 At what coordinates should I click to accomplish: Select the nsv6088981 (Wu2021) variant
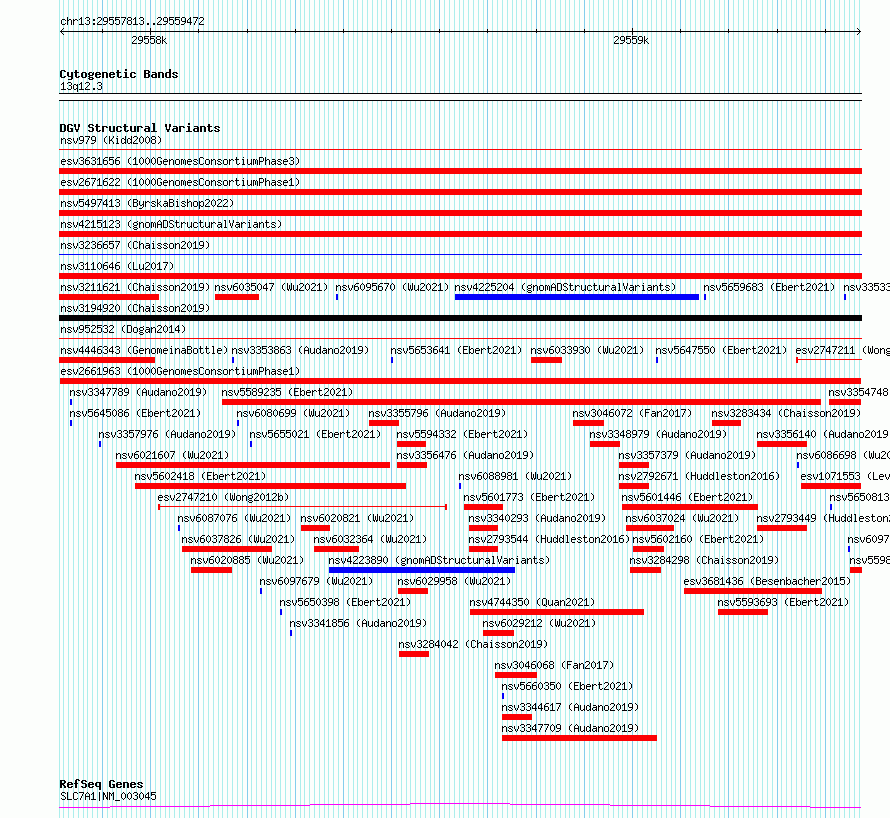point(515,476)
